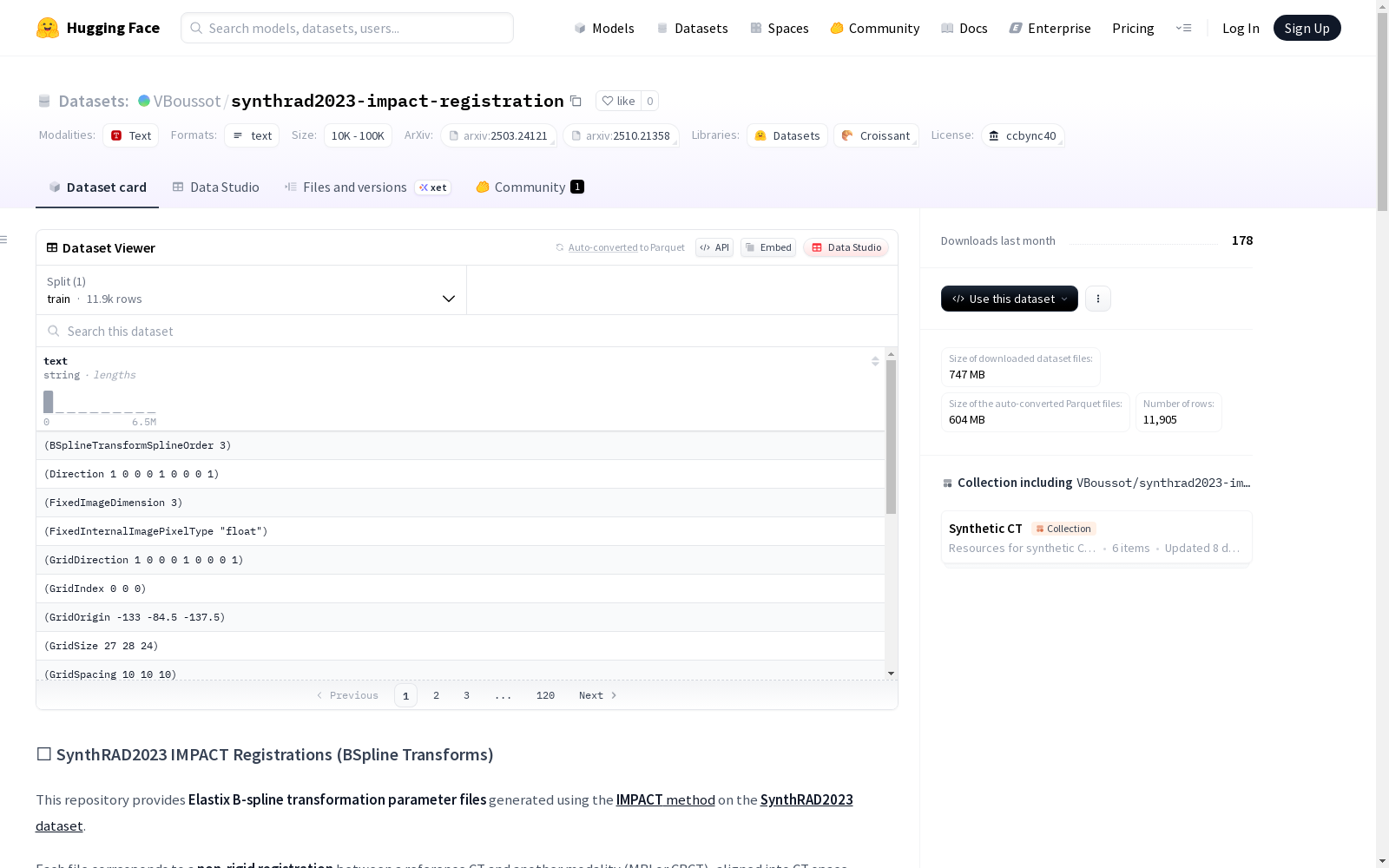Viewport: 1389px width, 868px height.
Task: Copy the dataset name with copy icon
Action: click(576, 101)
